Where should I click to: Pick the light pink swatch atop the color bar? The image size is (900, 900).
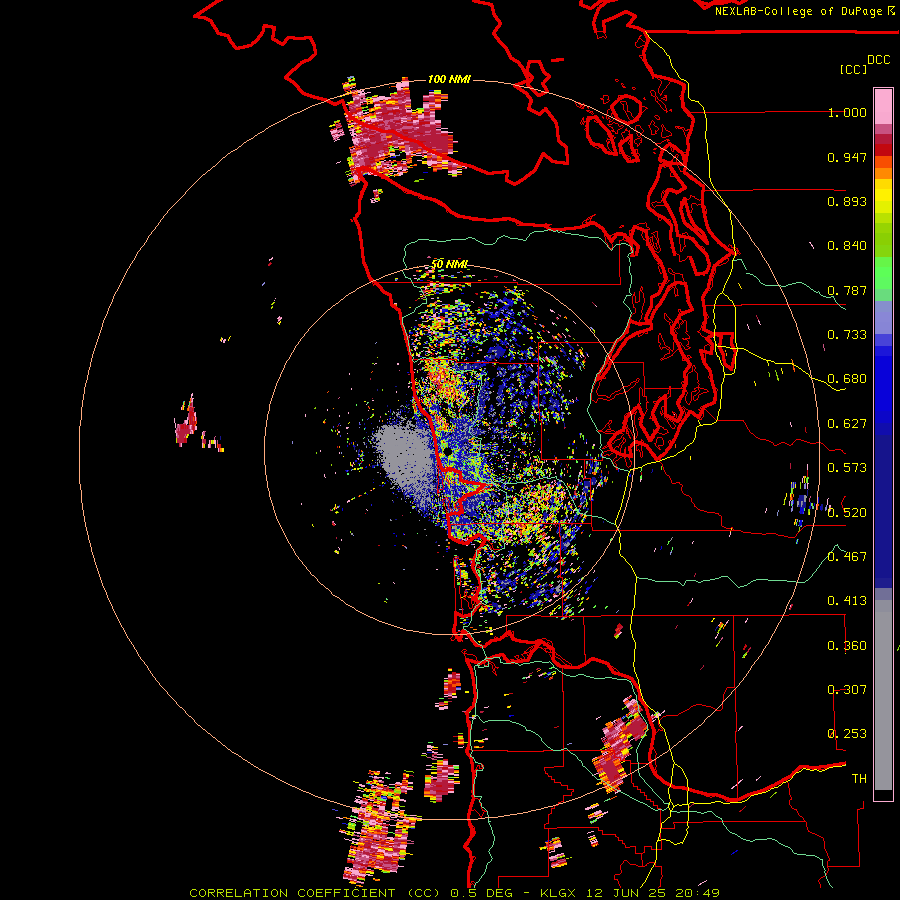(883, 106)
